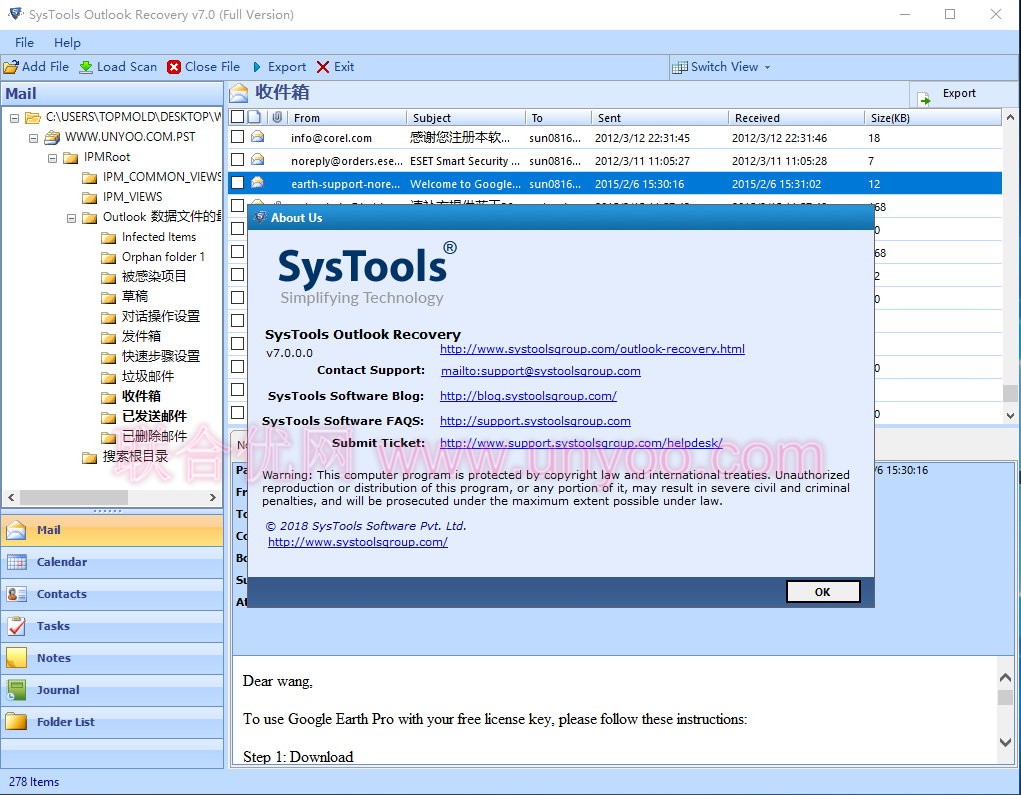Click the mailto:support@systoolsgroup.com link
This screenshot has height=795, width=1021.
coord(540,371)
